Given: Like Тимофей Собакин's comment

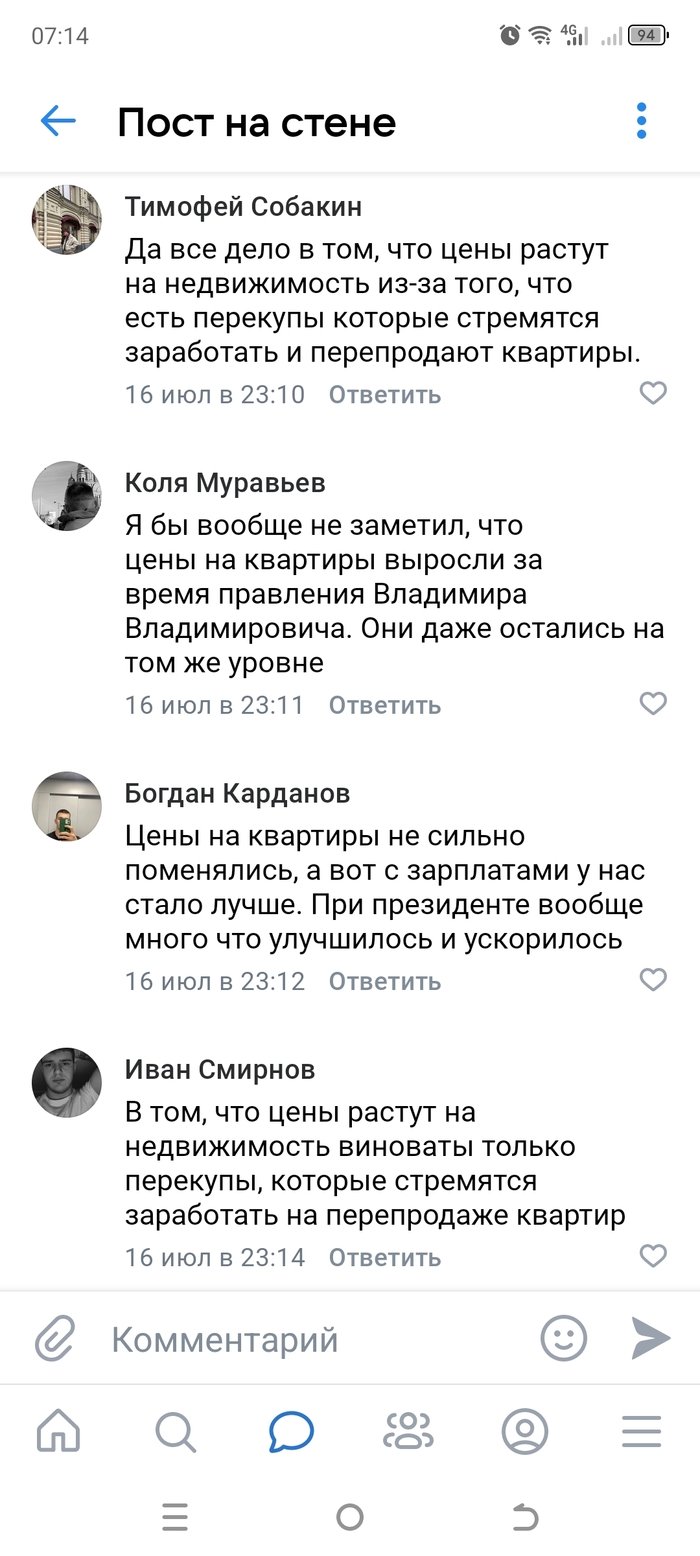Looking at the screenshot, I should click(x=653, y=393).
